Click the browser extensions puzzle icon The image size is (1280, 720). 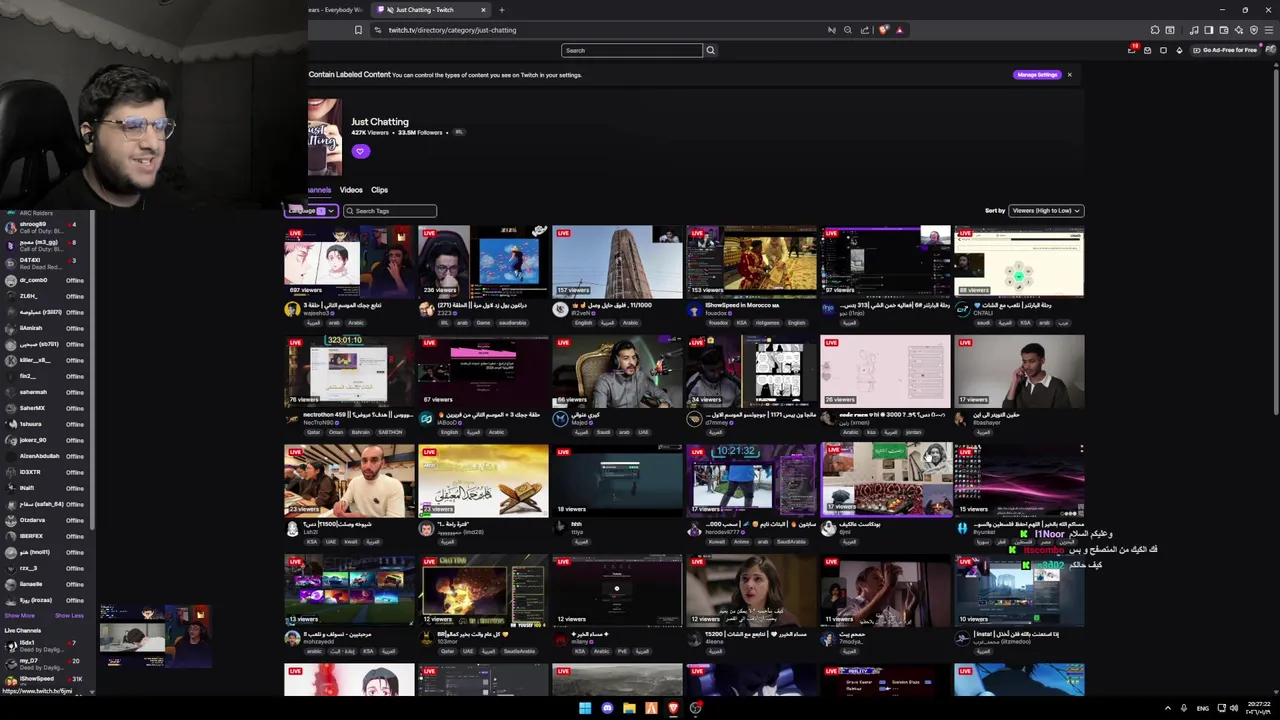[x=1155, y=30]
